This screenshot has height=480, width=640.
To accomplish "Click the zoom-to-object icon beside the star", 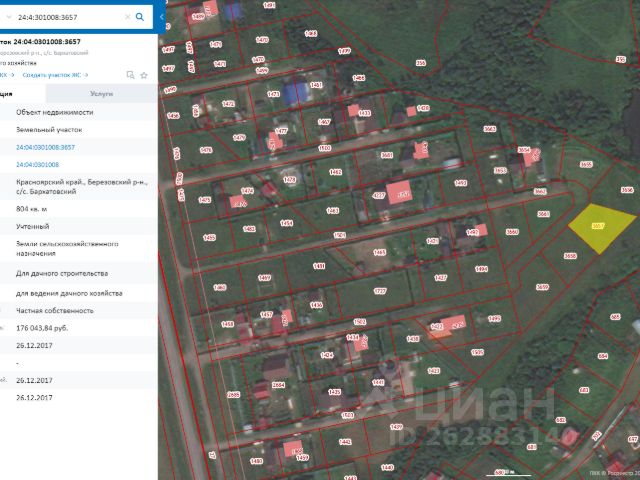I will [130, 75].
